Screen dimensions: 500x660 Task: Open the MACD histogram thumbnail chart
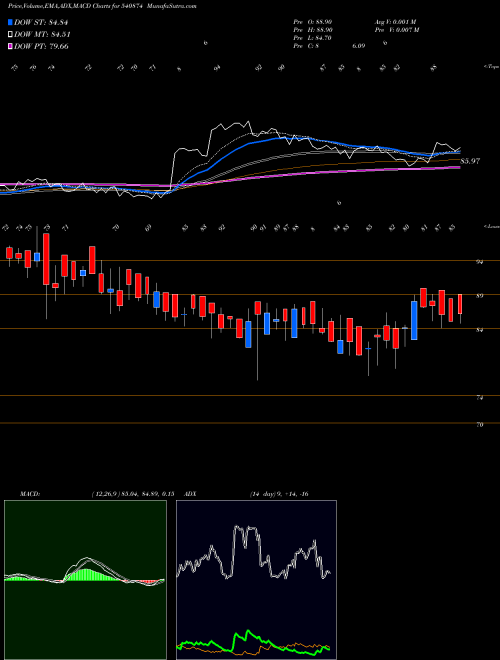click(x=85, y=580)
